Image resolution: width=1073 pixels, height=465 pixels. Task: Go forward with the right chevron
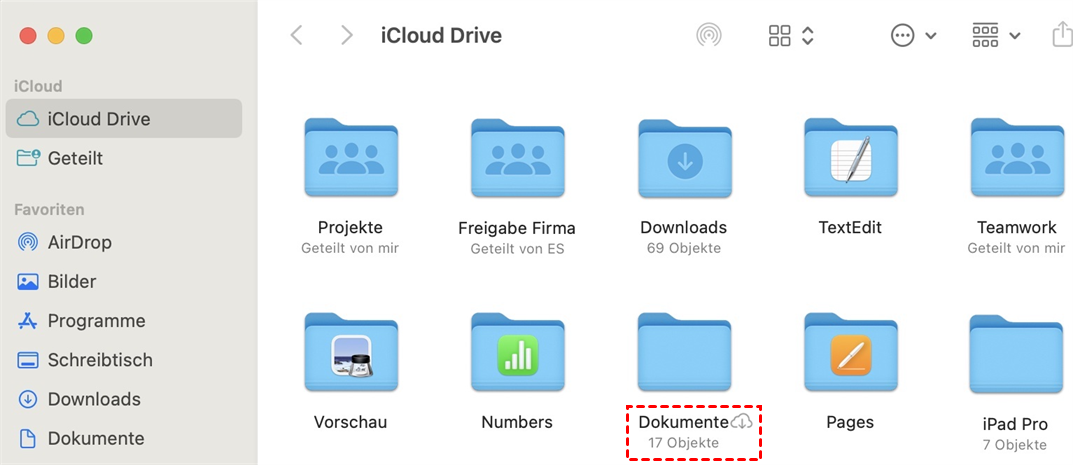[x=347, y=36]
